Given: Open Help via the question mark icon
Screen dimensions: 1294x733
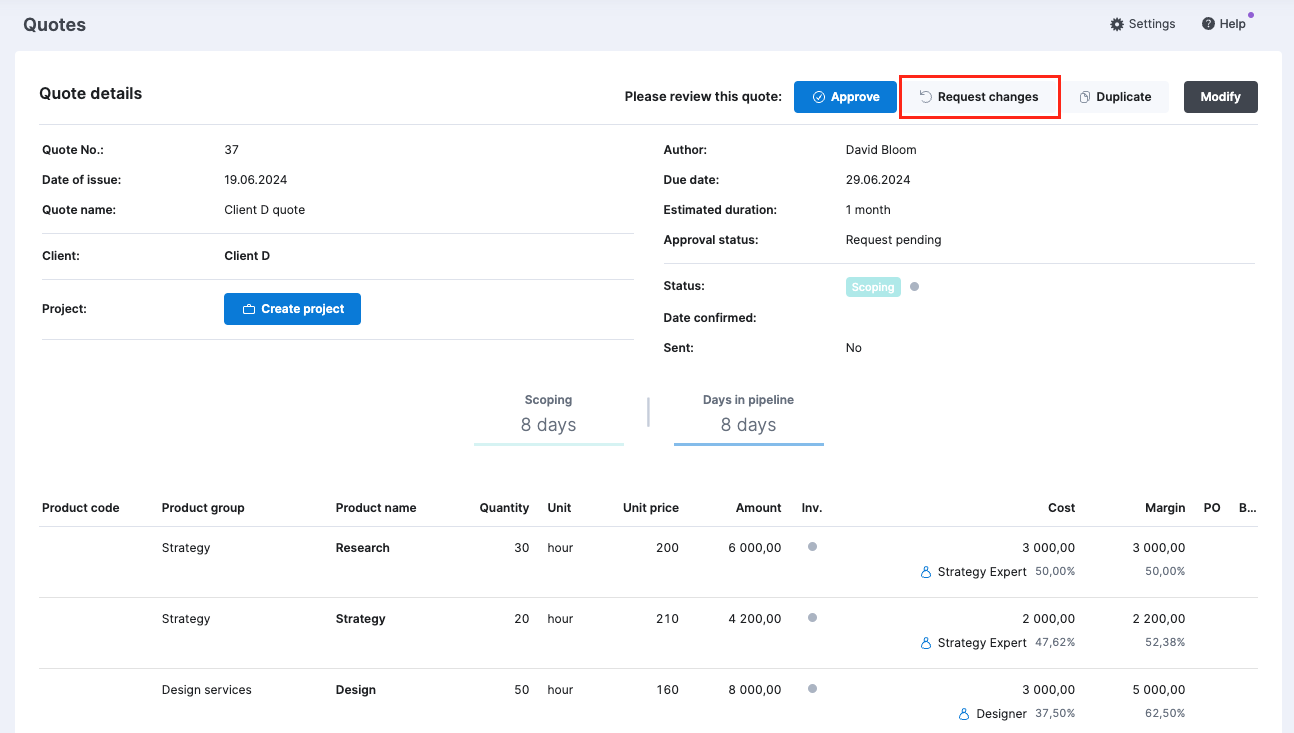Looking at the screenshot, I should pyautogui.click(x=1208, y=24).
